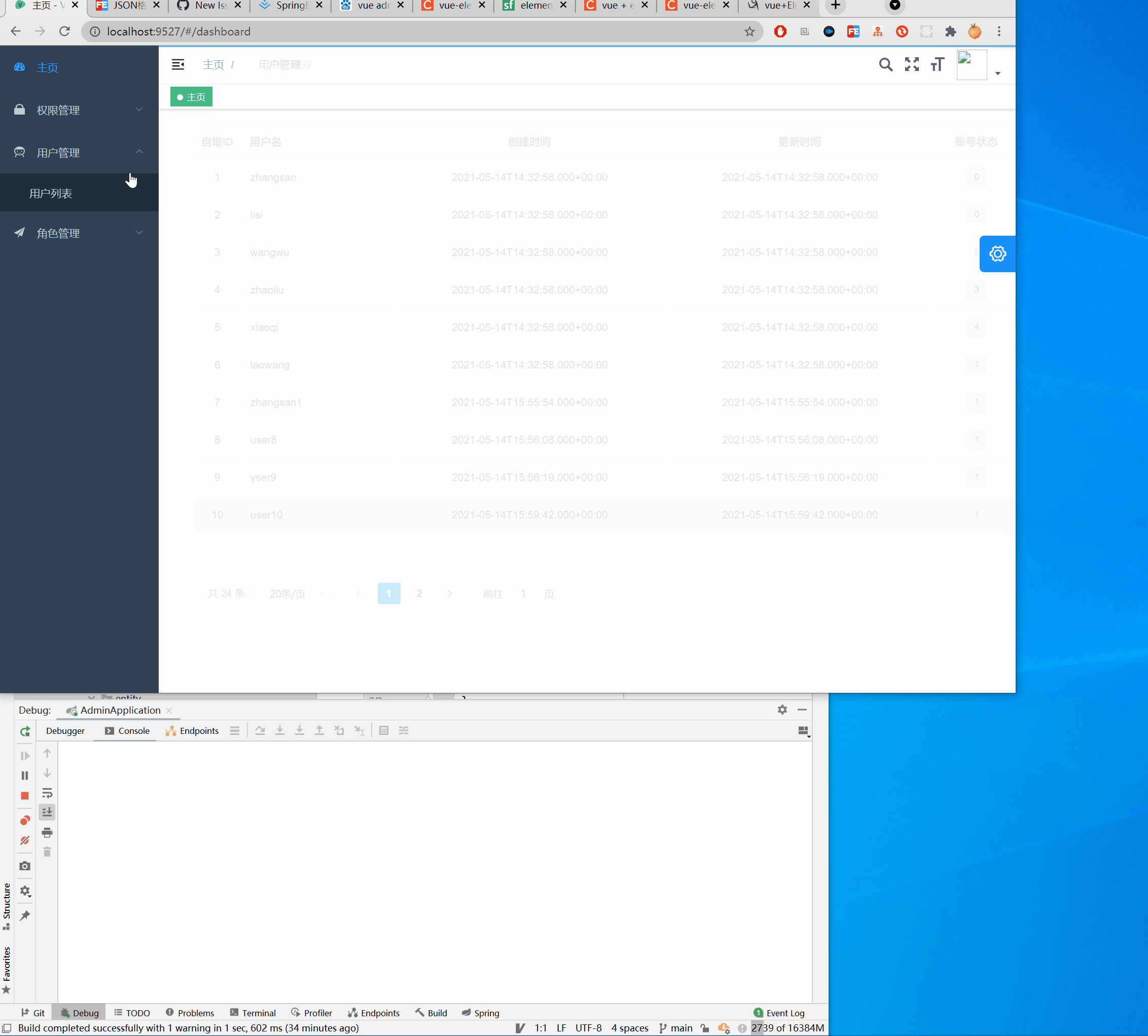Screen dimensions: 1148x1036
Task: Rerun AdminApplication in Debug panel
Action: 25,731
